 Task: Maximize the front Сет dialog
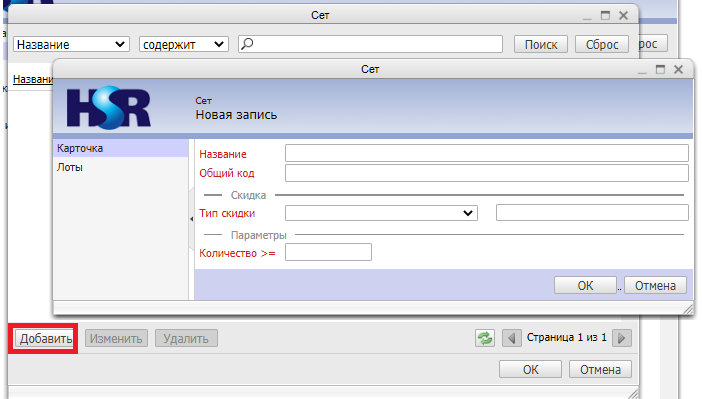point(660,69)
